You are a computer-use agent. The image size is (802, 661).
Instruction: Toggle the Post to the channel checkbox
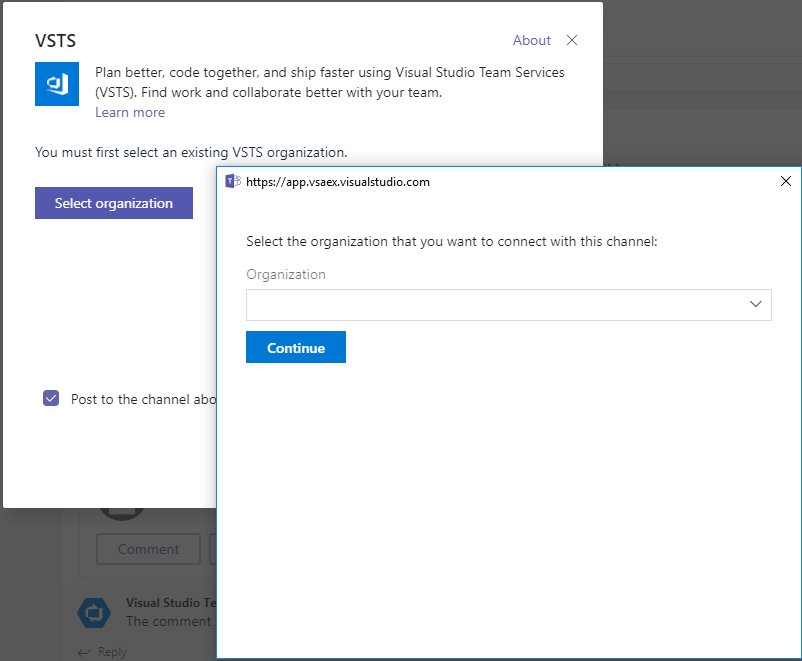coord(51,398)
